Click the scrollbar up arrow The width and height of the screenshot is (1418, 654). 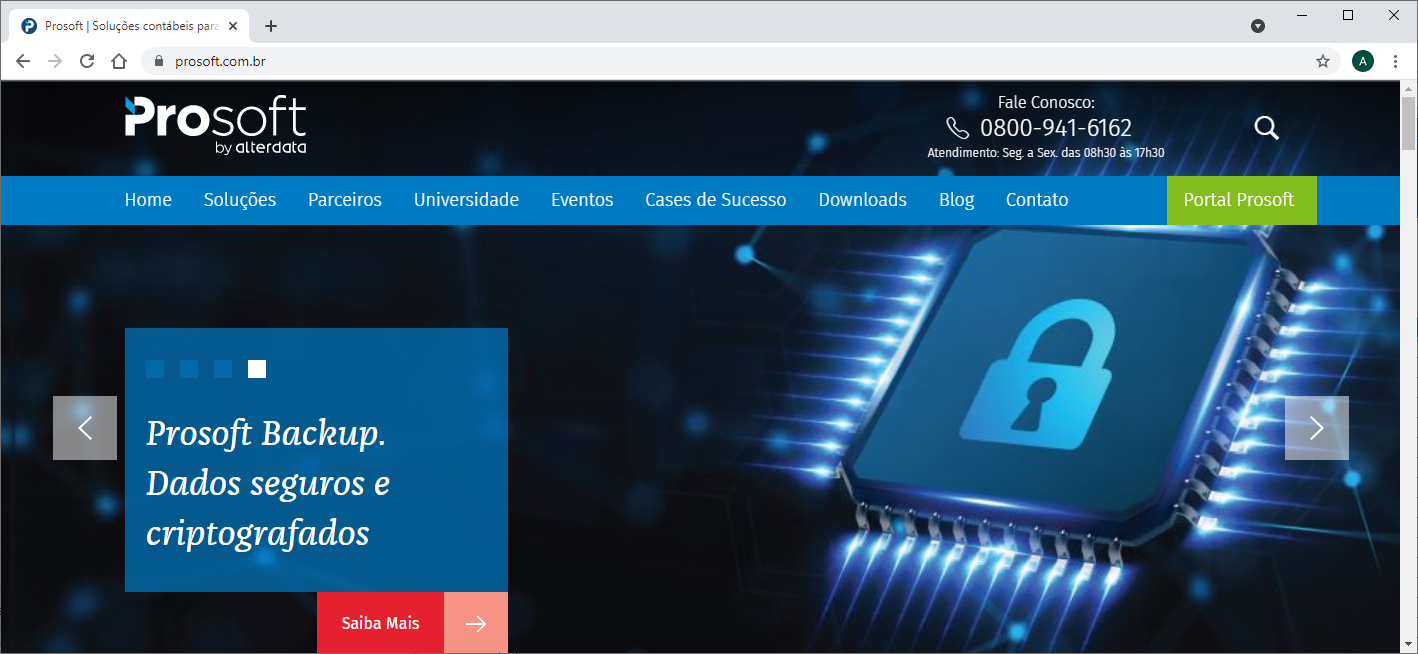1408,89
